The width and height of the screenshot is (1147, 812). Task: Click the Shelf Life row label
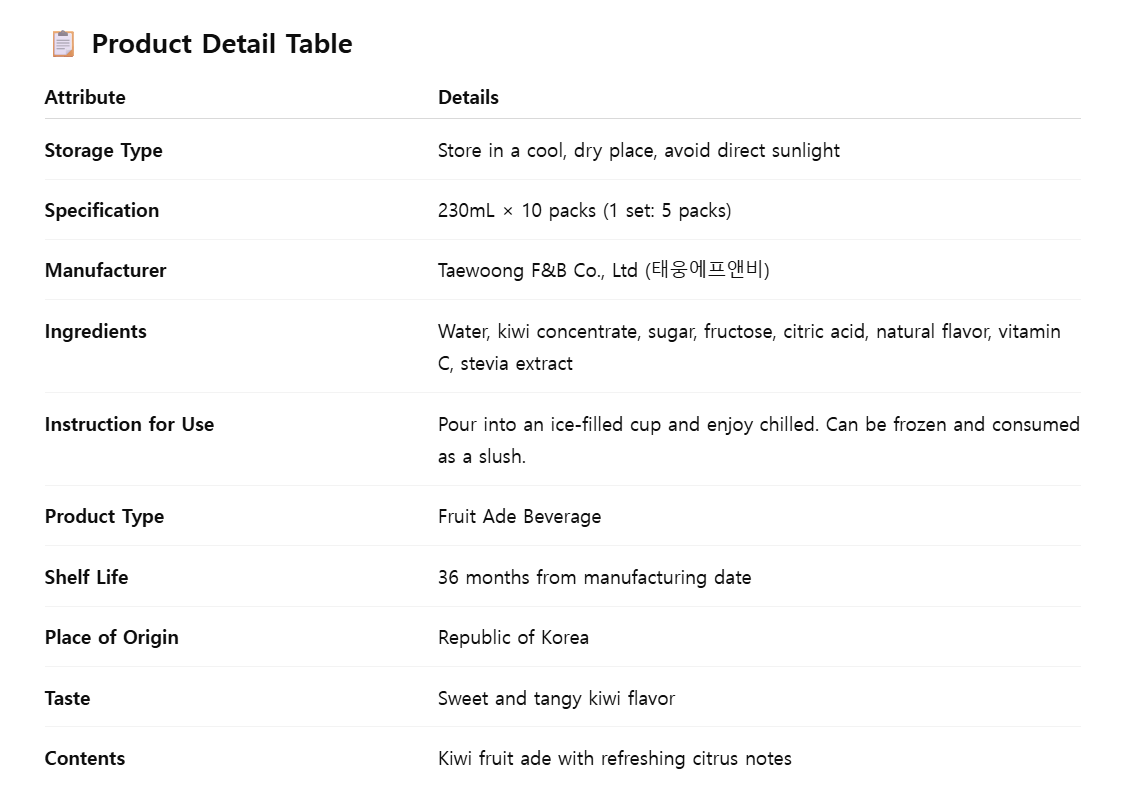86,577
